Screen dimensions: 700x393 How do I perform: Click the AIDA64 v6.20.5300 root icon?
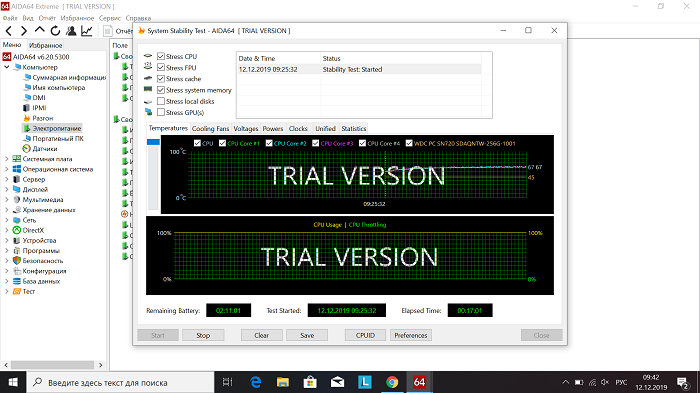(x=7, y=57)
